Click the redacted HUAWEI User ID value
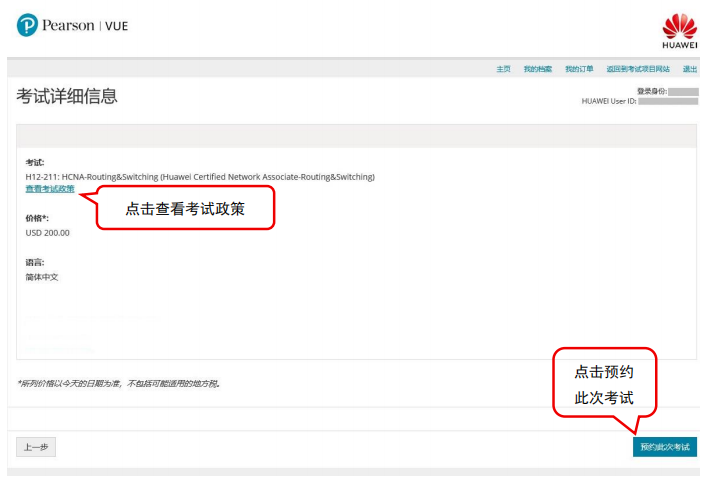The height and width of the screenshot is (481, 725). 668,101
